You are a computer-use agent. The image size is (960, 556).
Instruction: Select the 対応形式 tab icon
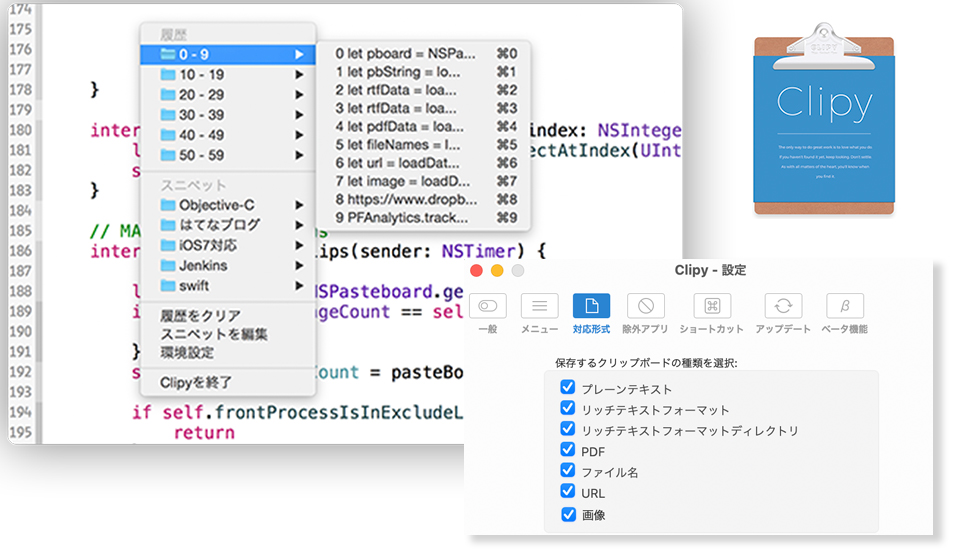pos(591,306)
